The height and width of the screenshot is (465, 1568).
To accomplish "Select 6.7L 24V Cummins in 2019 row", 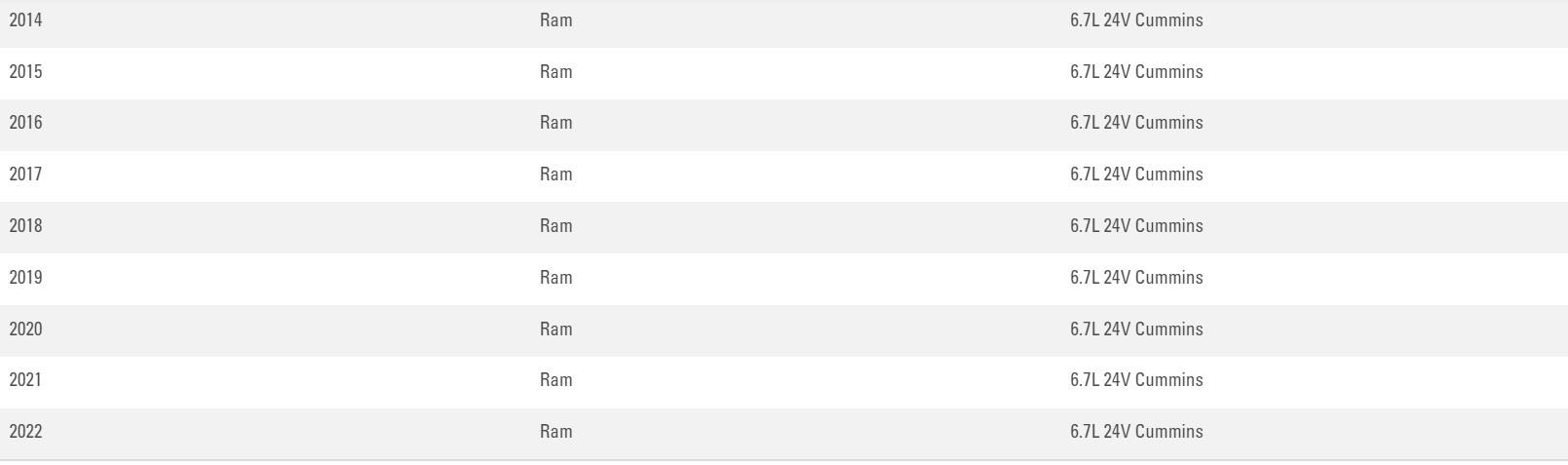I will [x=1136, y=278].
